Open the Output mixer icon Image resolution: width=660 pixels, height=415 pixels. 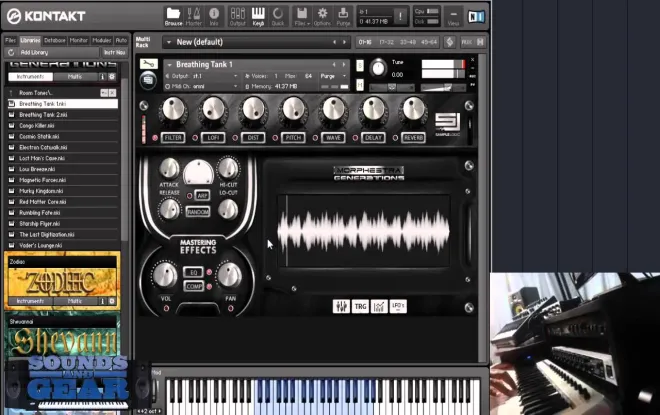click(x=237, y=16)
